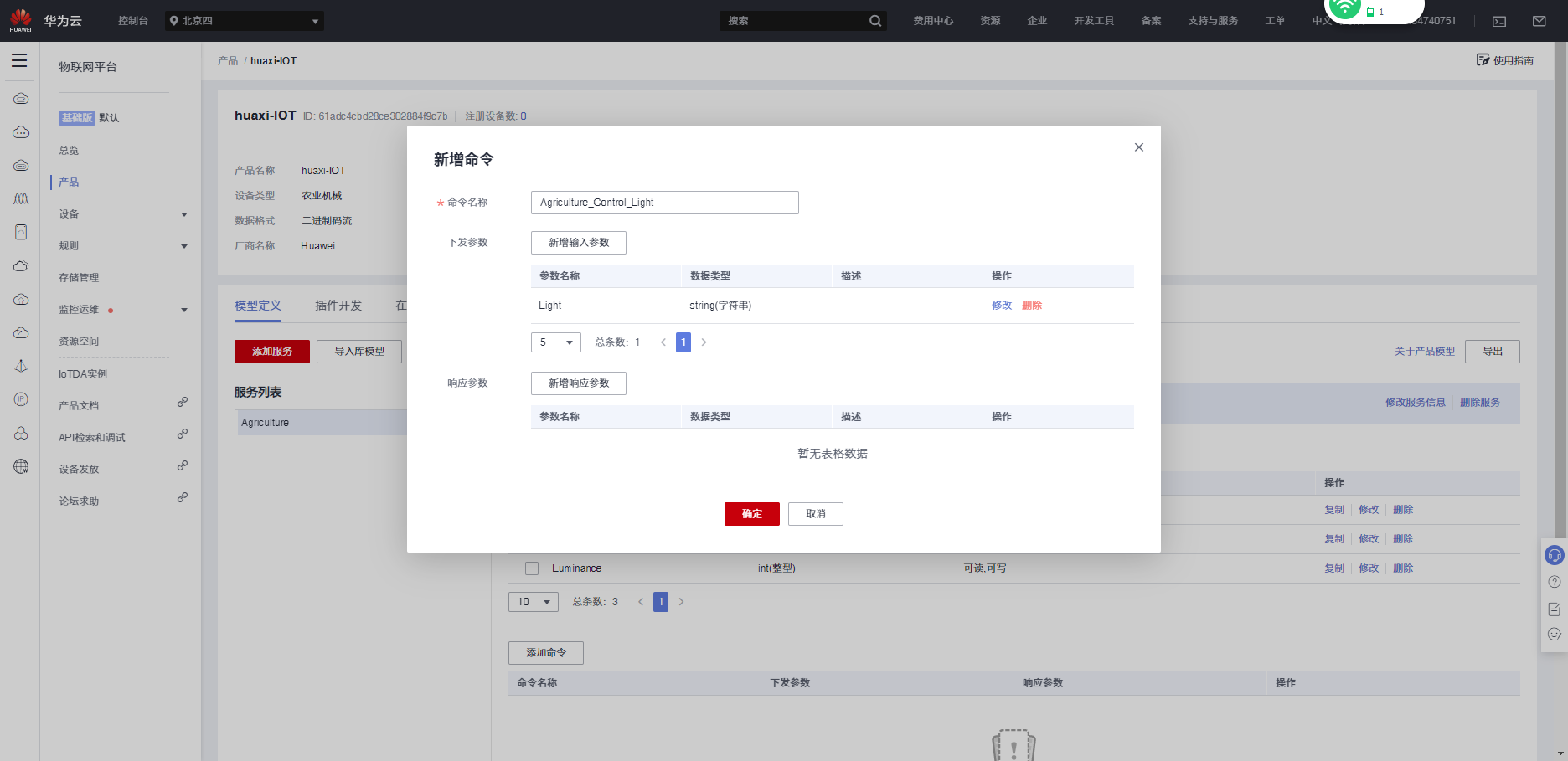
Task: Click the smiley feedback floating icon
Action: [1555, 635]
